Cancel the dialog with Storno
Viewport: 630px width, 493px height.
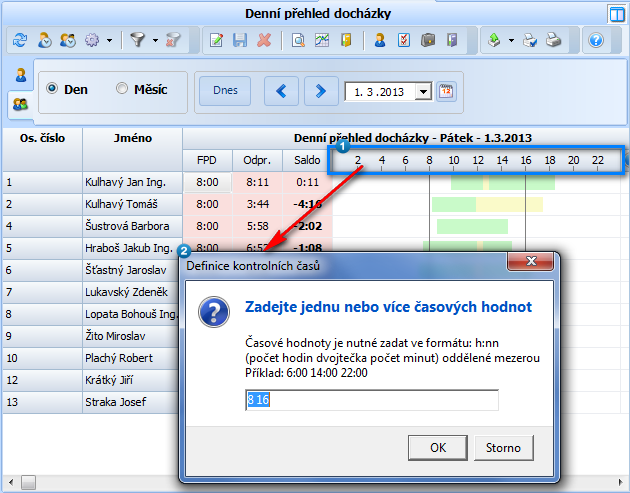(x=503, y=448)
